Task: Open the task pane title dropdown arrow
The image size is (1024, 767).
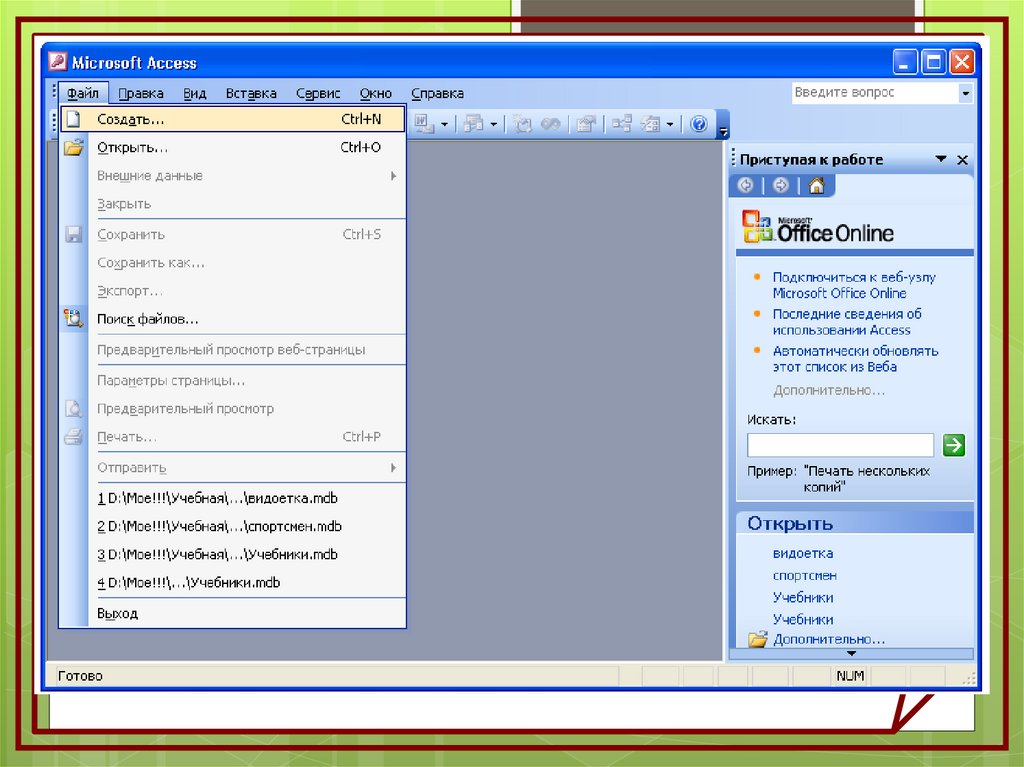Action: (x=941, y=159)
